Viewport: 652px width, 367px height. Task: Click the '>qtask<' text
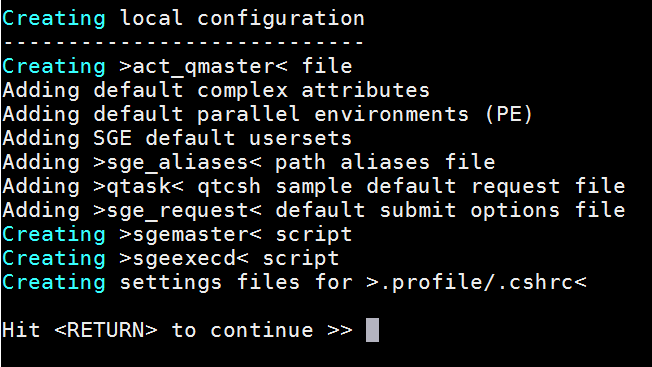138,187
